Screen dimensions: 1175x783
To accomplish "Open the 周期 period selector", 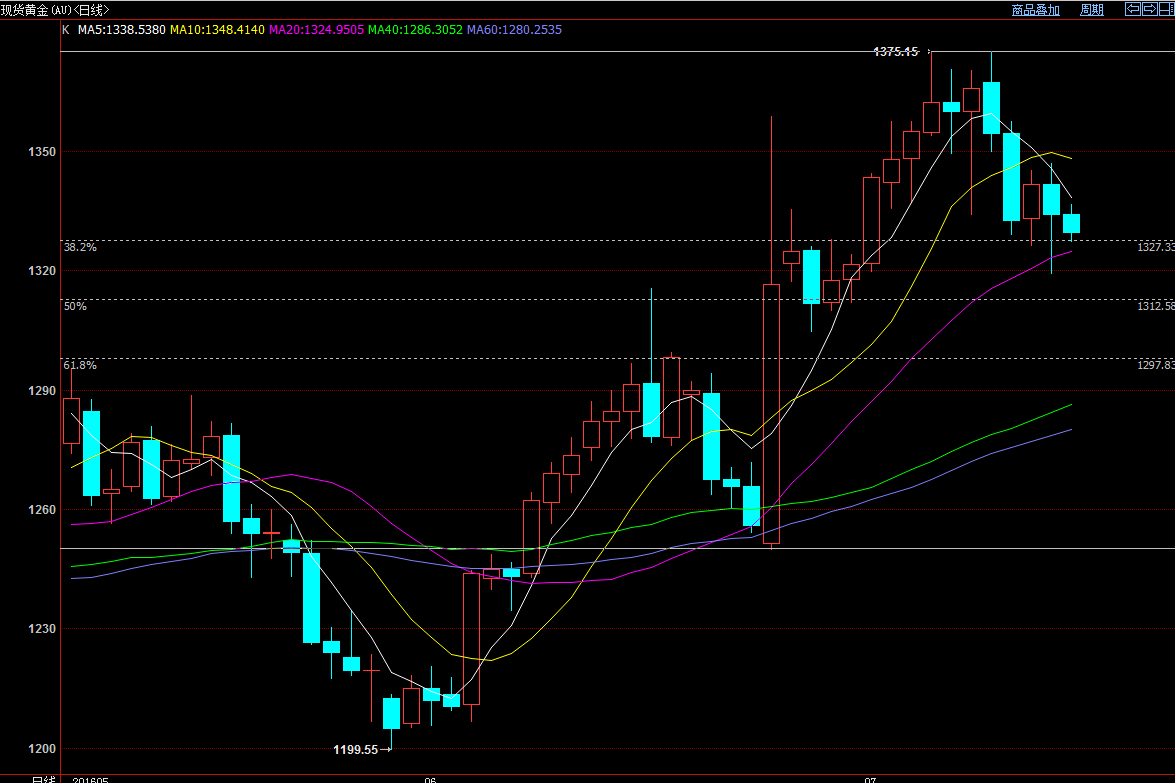I will coord(1092,10).
